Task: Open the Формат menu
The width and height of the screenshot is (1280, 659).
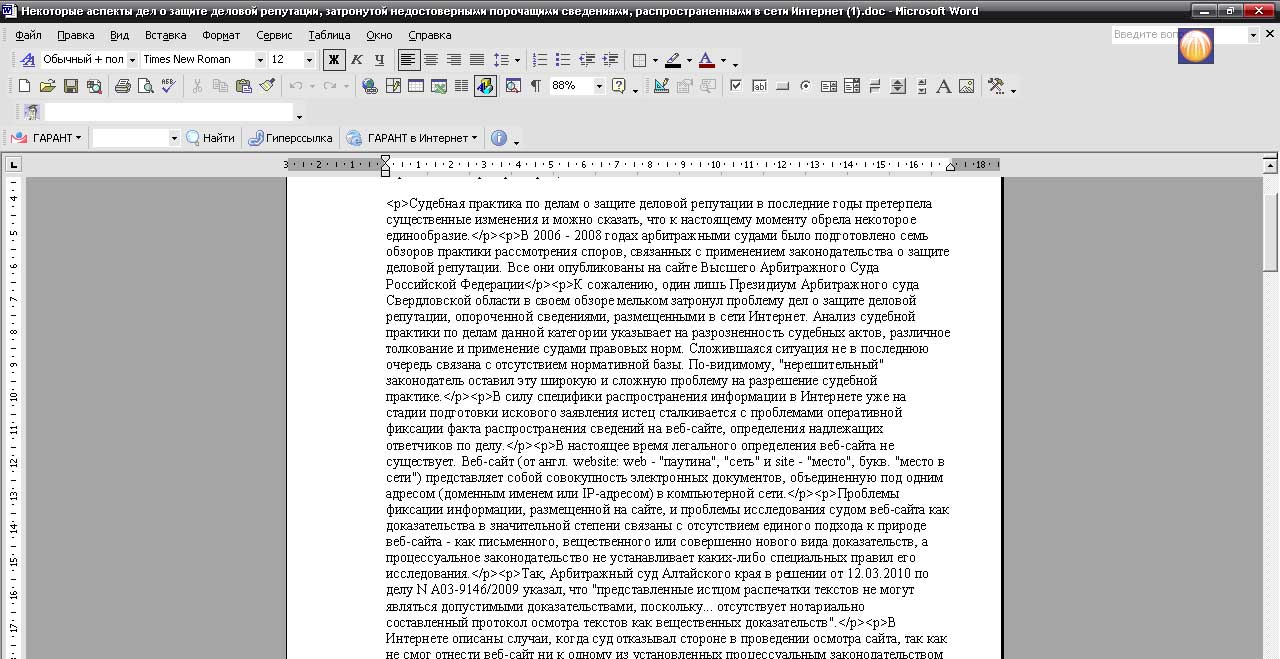Action: pos(221,35)
